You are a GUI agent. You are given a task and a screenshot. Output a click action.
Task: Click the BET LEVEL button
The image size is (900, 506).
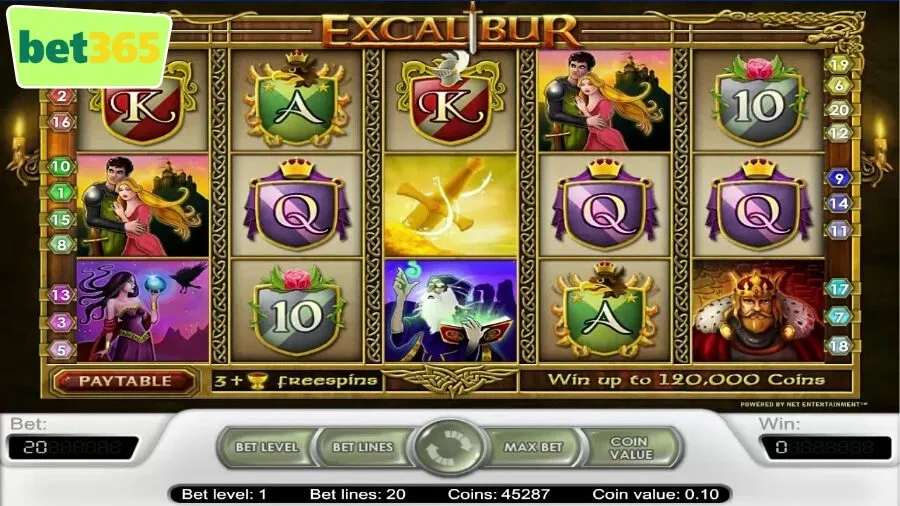pos(266,447)
